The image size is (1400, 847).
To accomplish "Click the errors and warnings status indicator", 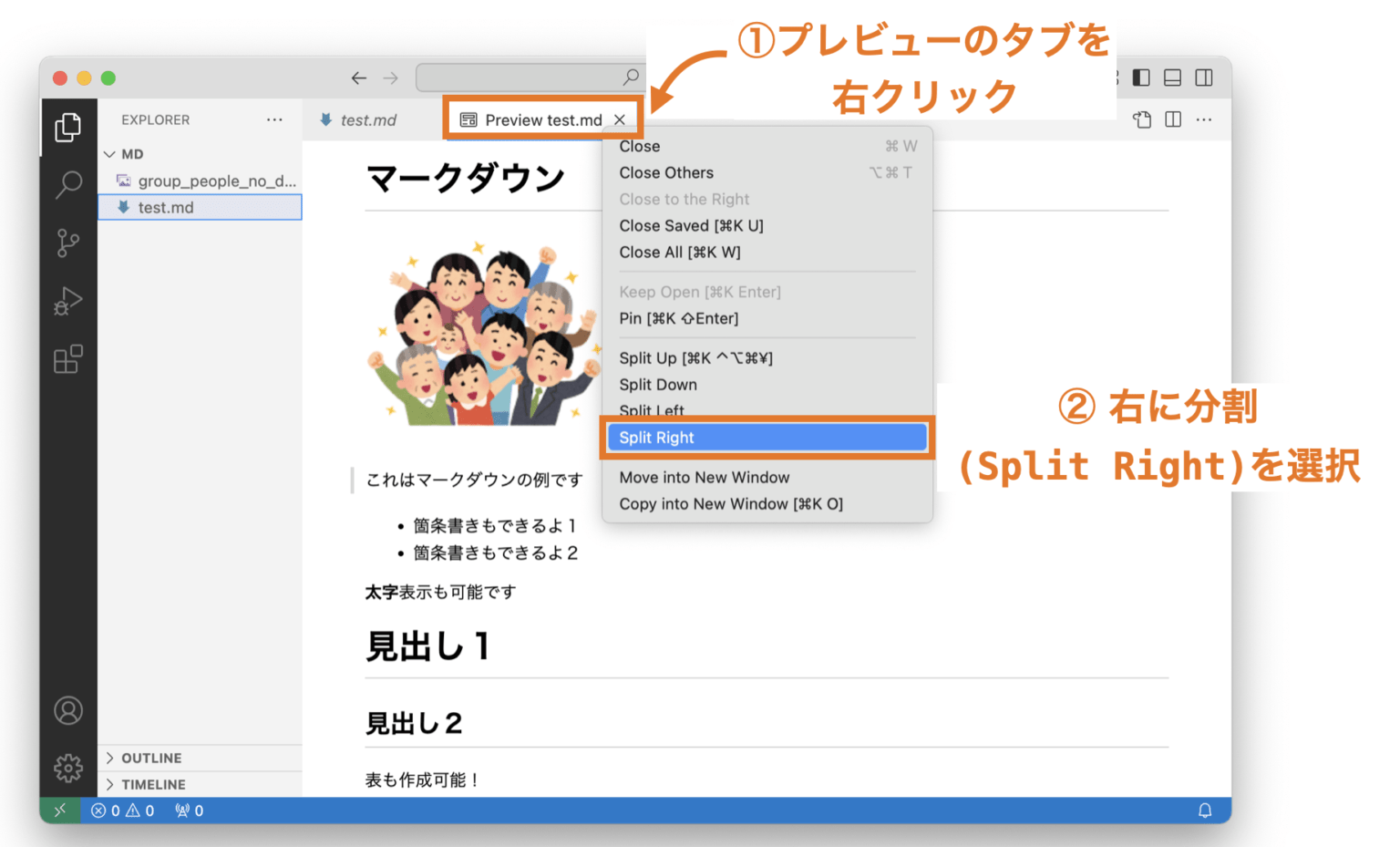I will pyautogui.click(x=120, y=810).
